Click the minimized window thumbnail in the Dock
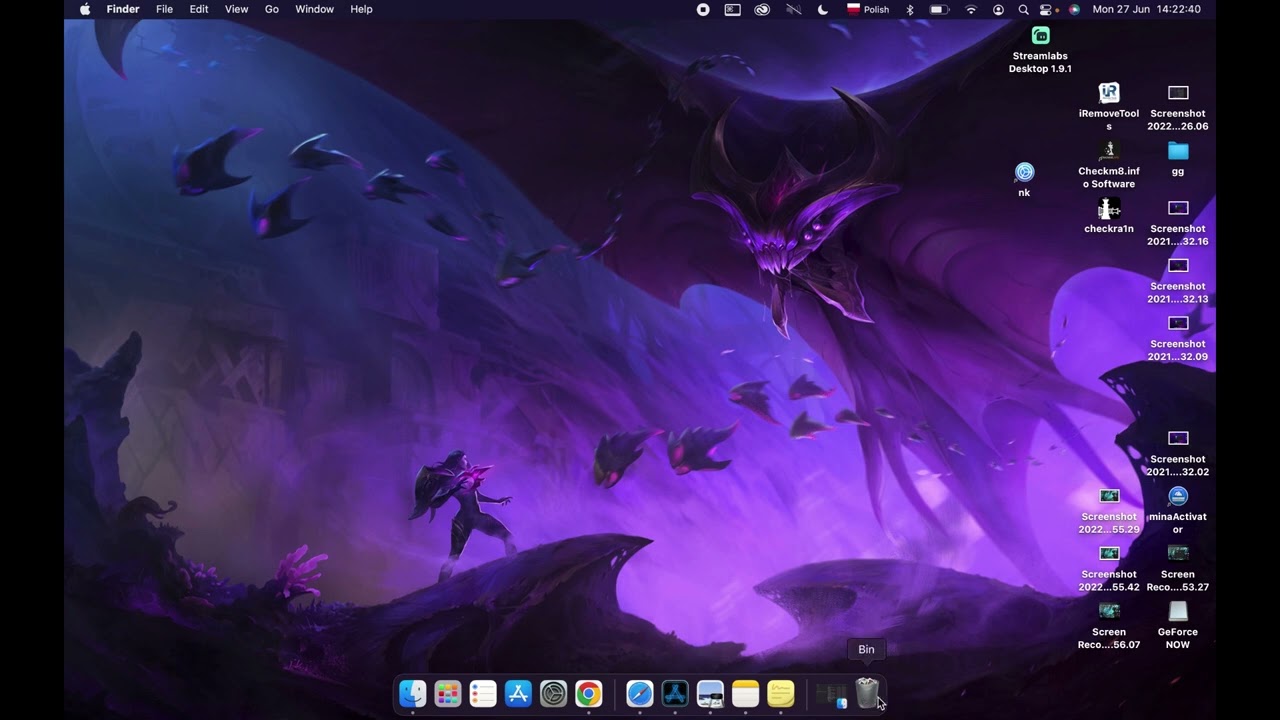The image size is (1280, 720). tap(831, 694)
